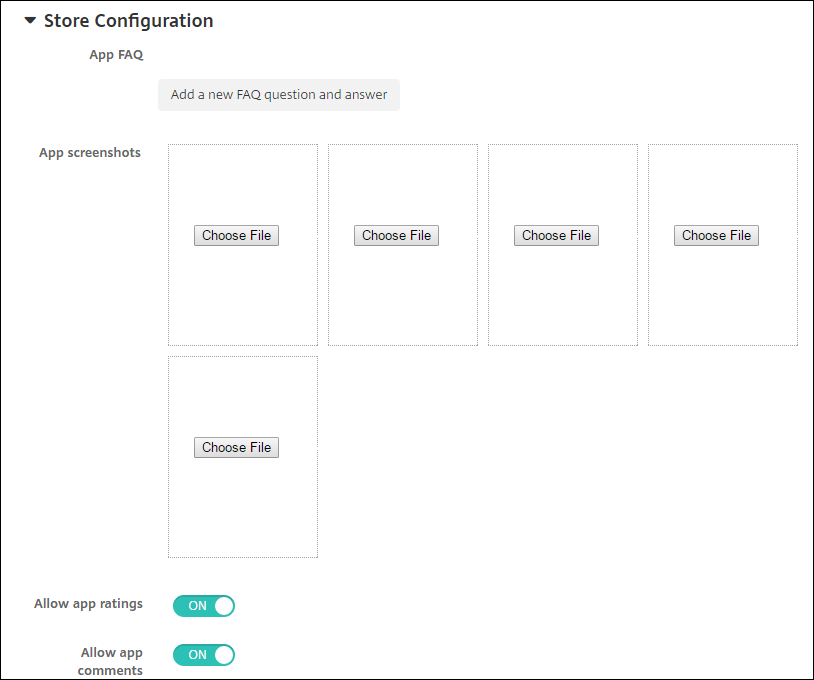Click Add a new FAQ question and answer
Screen dimensions: 814x680
pos(278,94)
